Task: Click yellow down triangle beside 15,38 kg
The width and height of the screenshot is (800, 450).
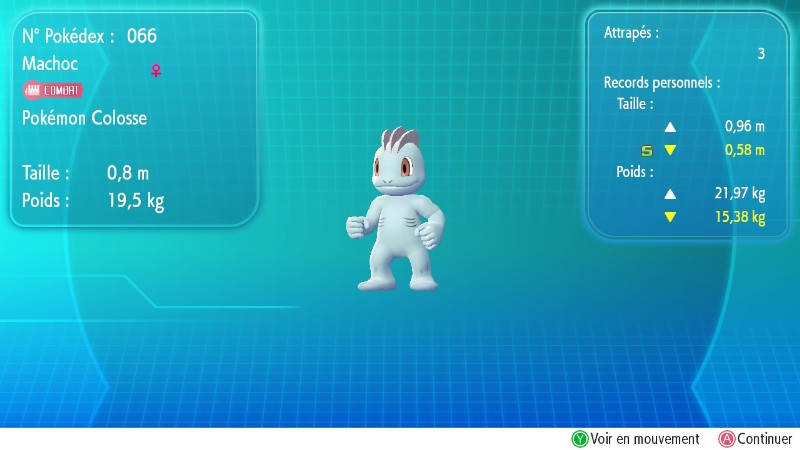Action: pos(670,217)
